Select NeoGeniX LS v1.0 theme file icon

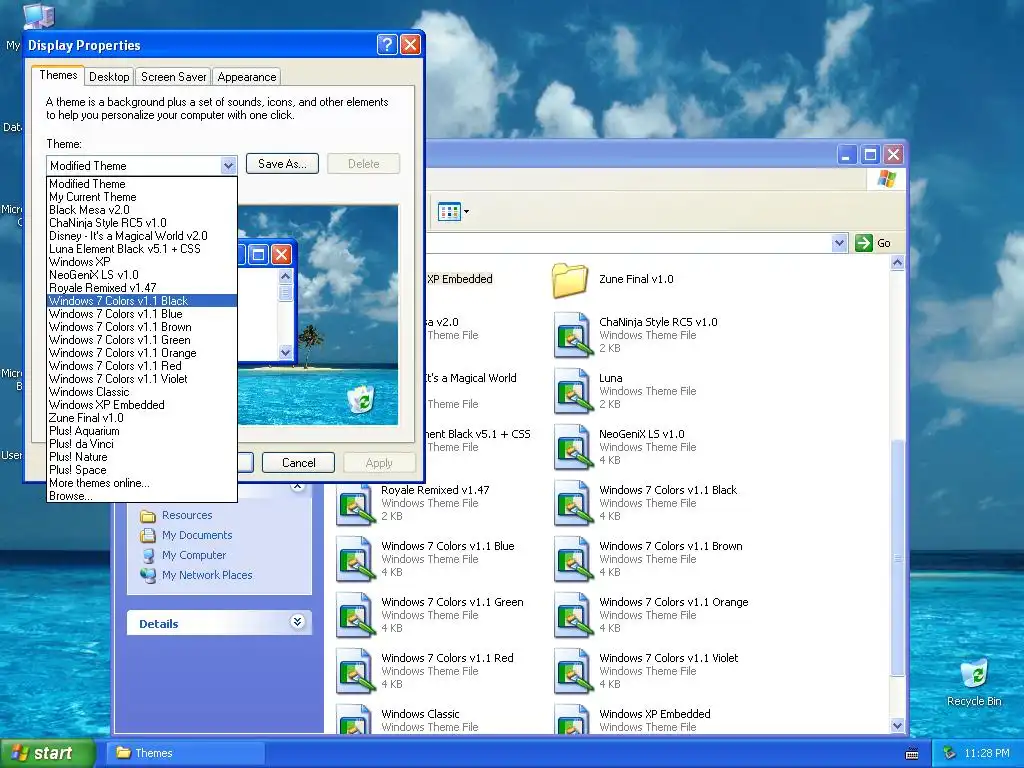click(x=572, y=447)
